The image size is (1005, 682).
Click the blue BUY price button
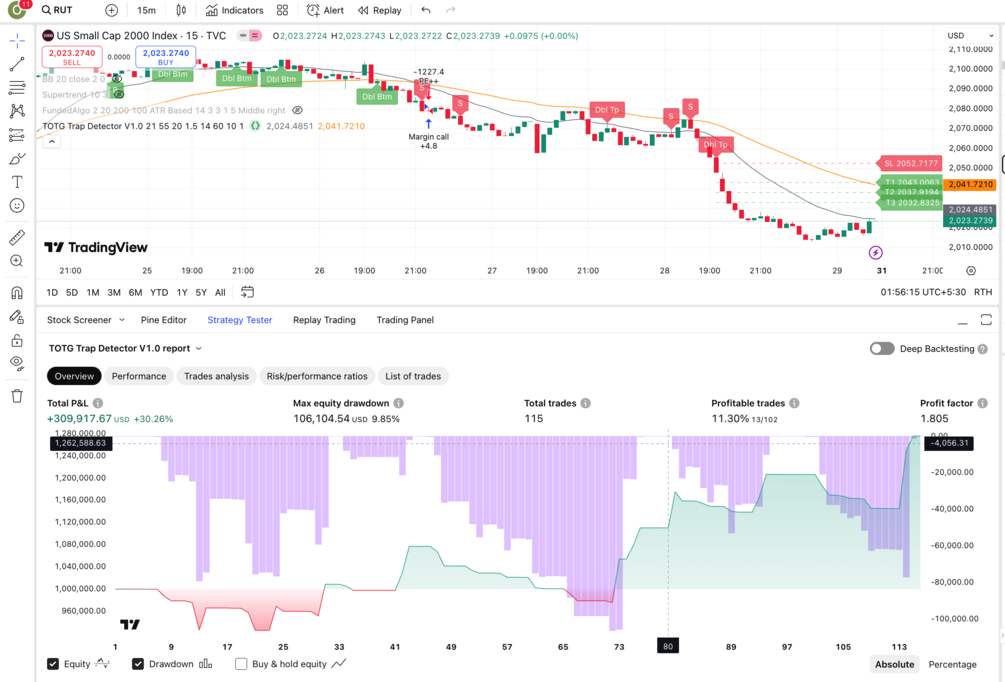(165, 57)
